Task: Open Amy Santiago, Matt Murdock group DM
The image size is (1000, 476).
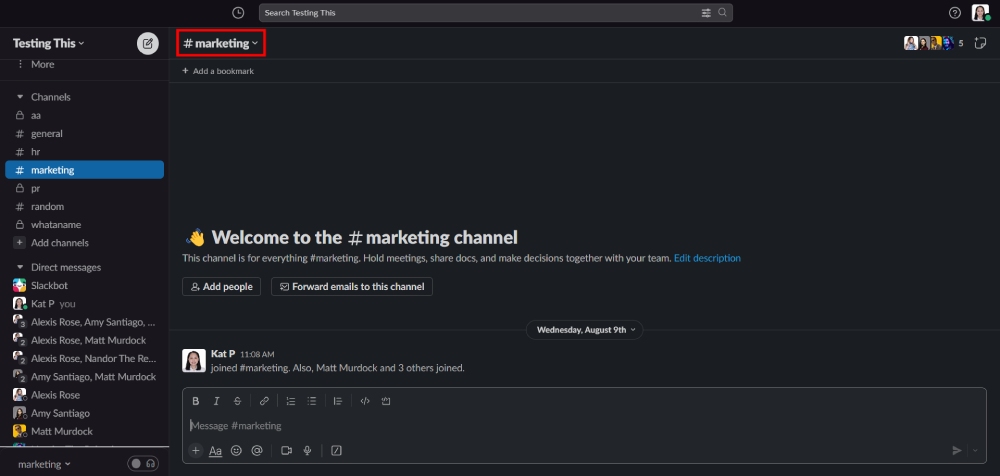Action: (x=84, y=376)
